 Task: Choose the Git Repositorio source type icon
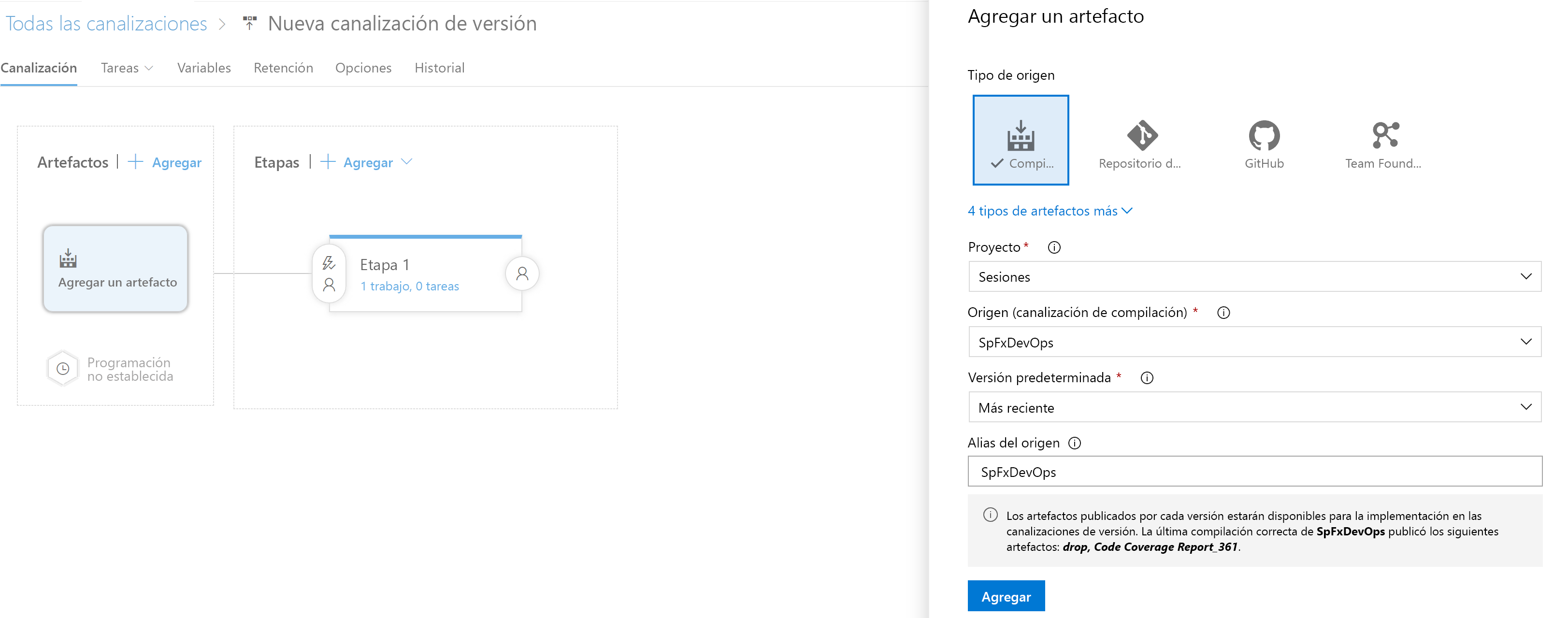pos(1142,135)
